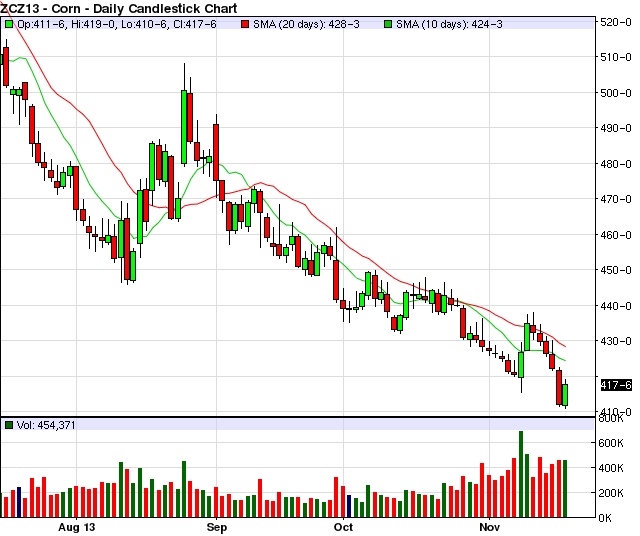
Task: Click the tall green candlestick peaking near 508 in late August
Action: point(184,127)
